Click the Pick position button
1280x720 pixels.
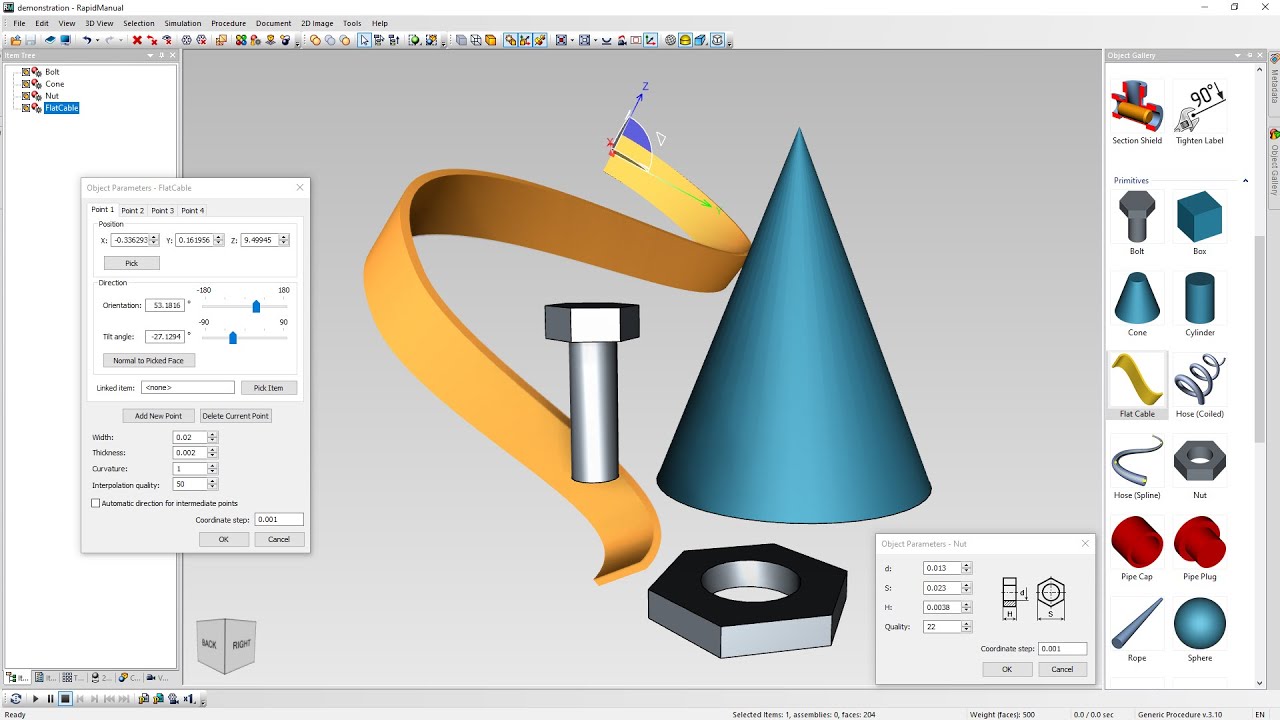(131, 263)
